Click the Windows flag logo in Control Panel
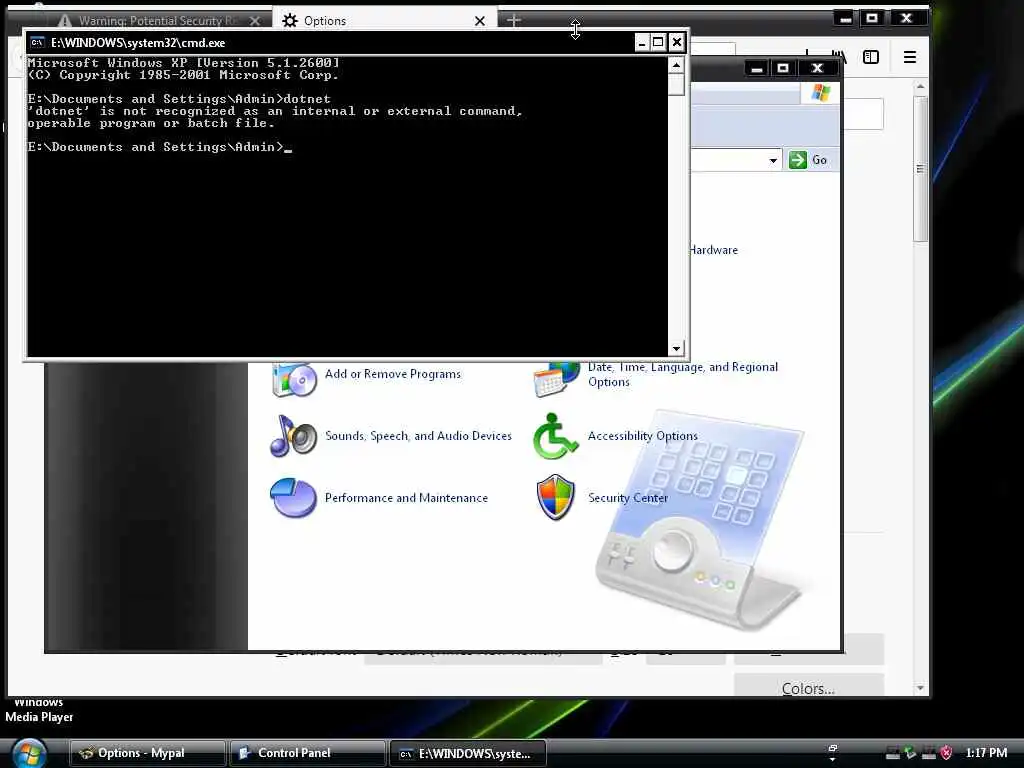Image resolution: width=1024 pixels, height=768 pixels. tap(820, 93)
